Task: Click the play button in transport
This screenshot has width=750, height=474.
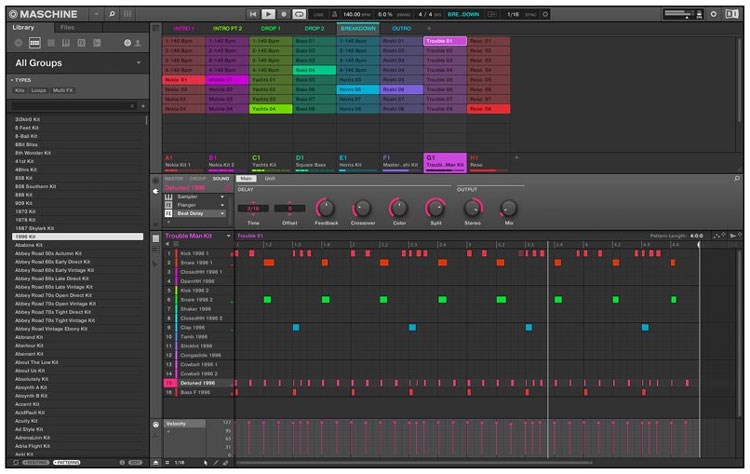Action: [268, 14]
